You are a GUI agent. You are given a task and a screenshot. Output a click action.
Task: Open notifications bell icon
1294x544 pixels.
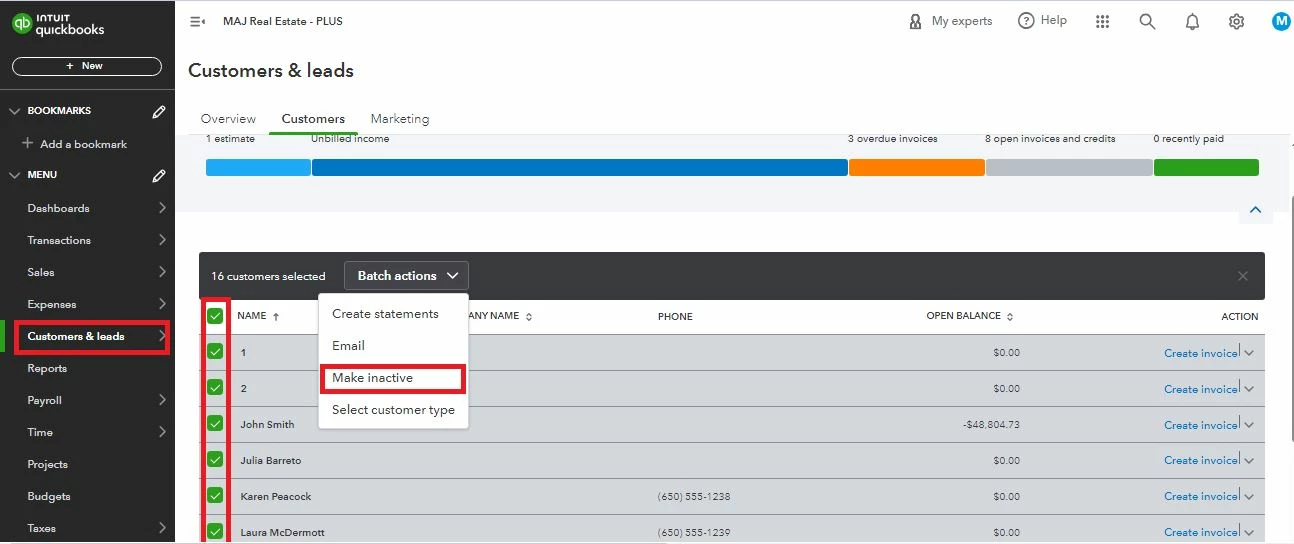pos(1192,21)
